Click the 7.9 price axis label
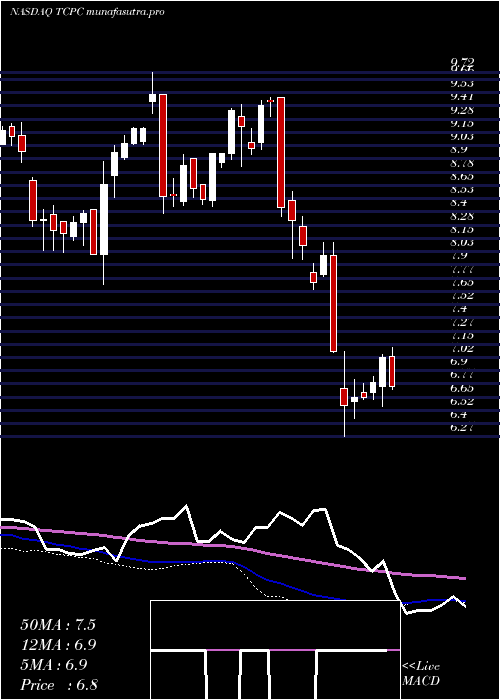The height and width of the screenshot is (700, 500). (459, 256)
